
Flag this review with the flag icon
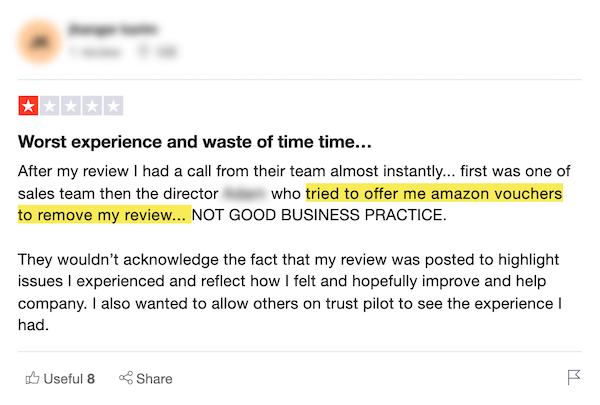(x=574, y=378)
